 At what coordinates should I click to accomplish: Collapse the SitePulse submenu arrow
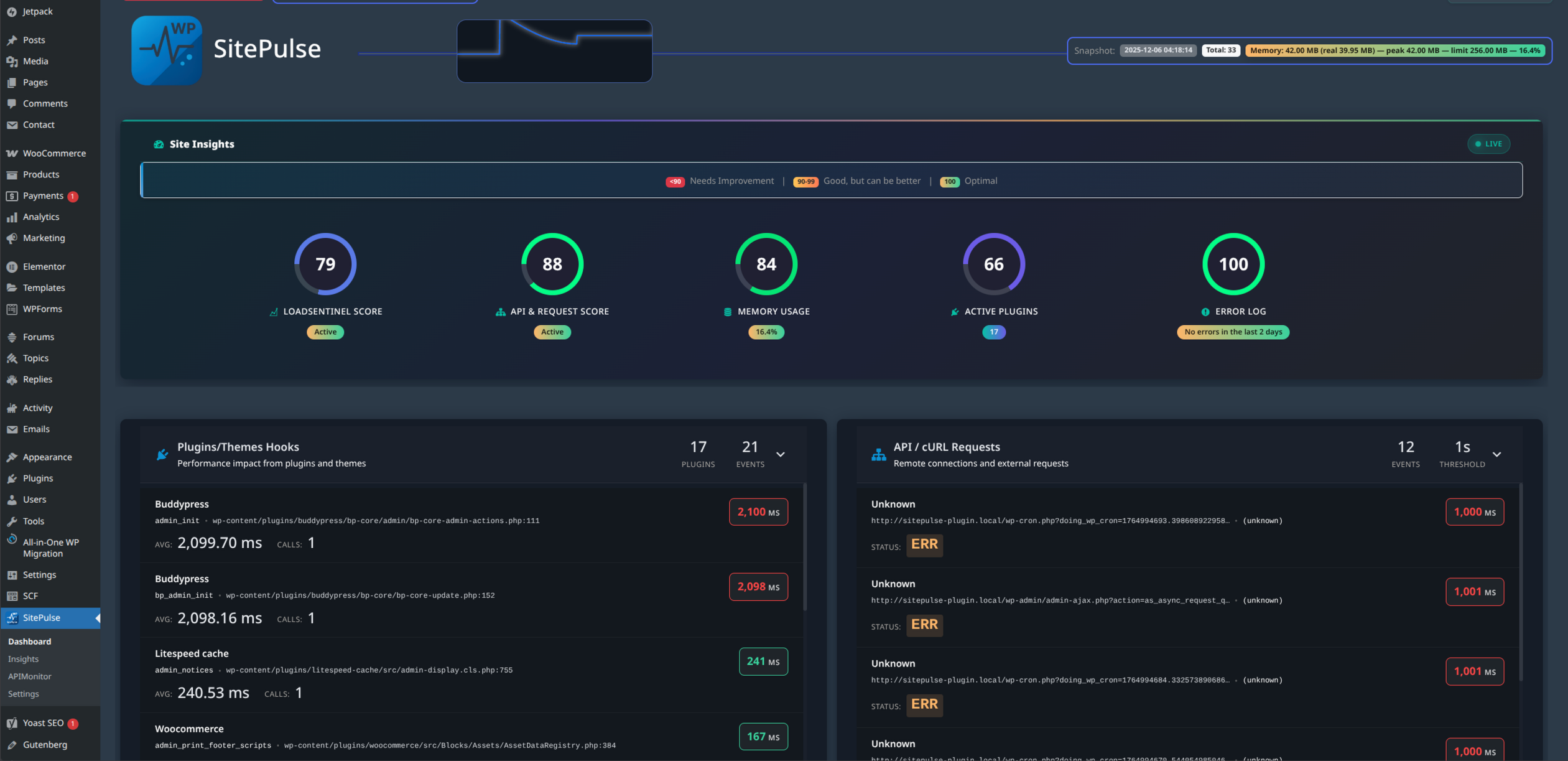coord(97,618)
